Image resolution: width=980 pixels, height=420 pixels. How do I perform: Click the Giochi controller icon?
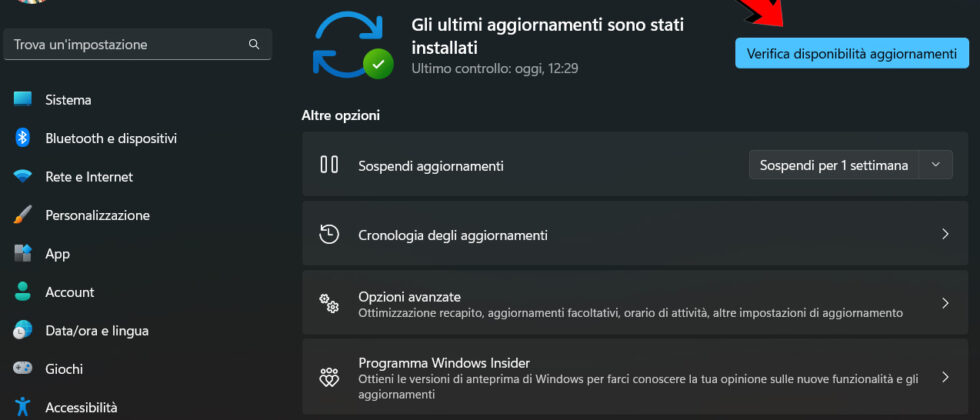tap(22, 369)
